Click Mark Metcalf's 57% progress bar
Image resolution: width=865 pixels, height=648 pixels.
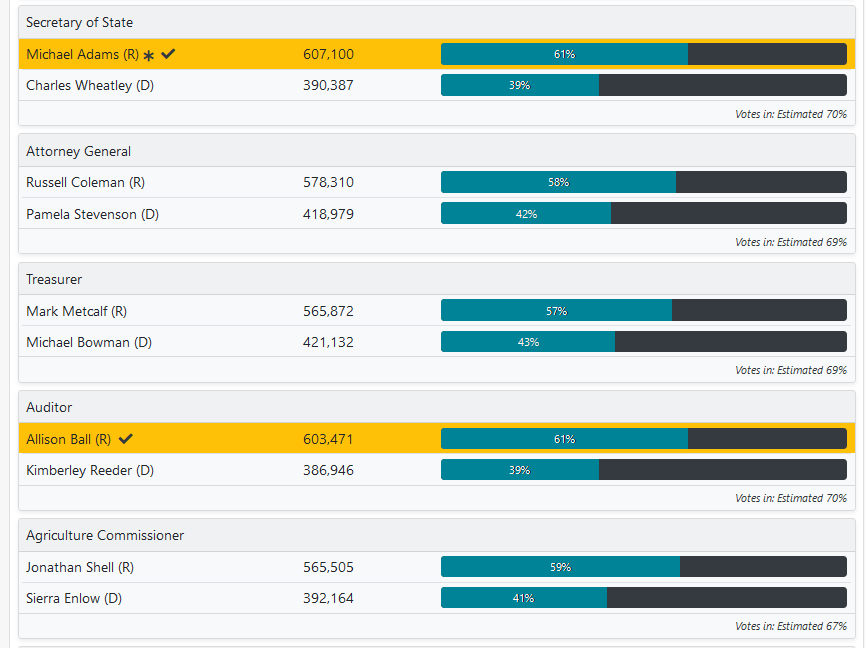click(x=644, y=310)
